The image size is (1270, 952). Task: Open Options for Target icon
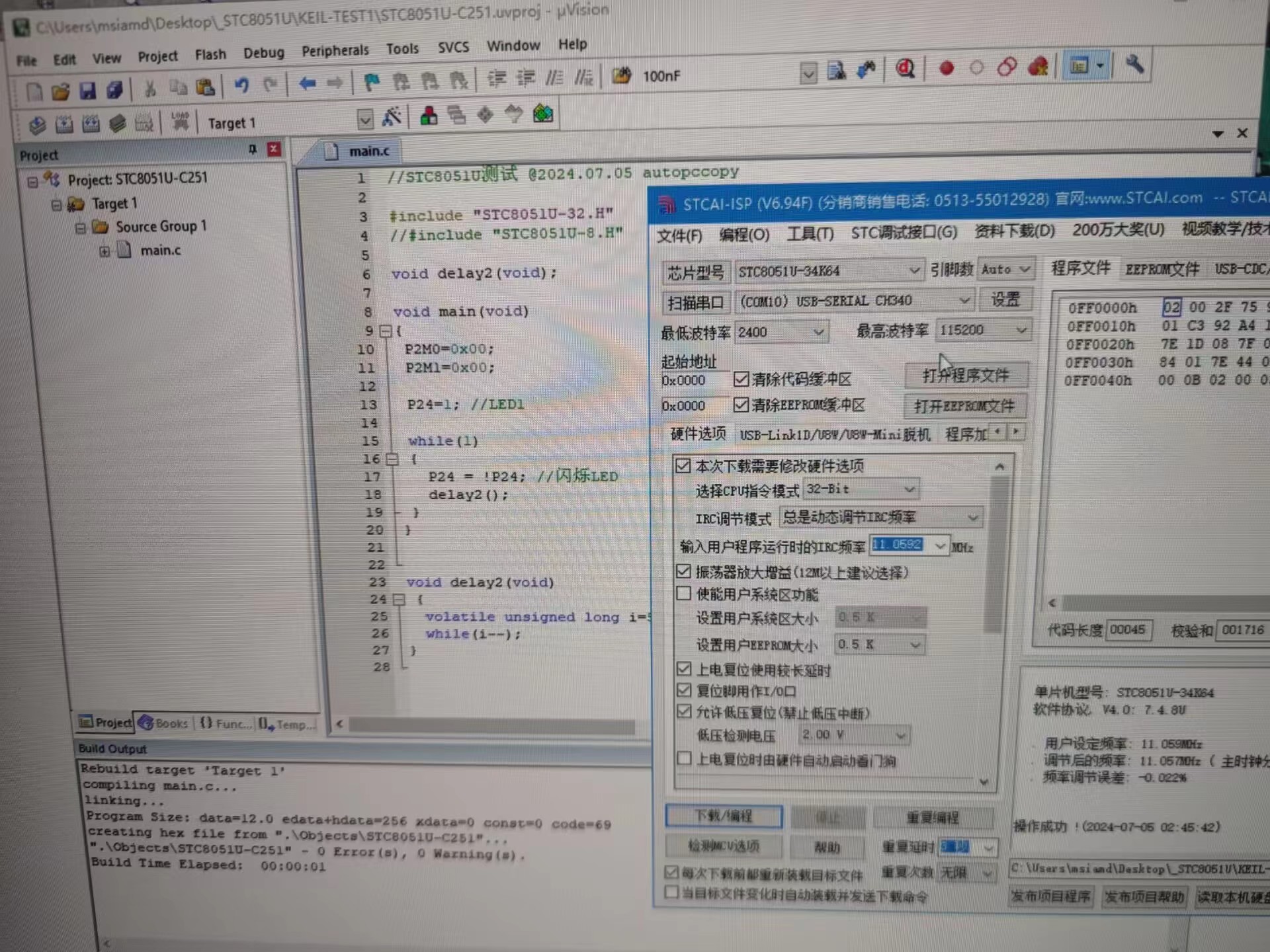(x=392, y=117)
